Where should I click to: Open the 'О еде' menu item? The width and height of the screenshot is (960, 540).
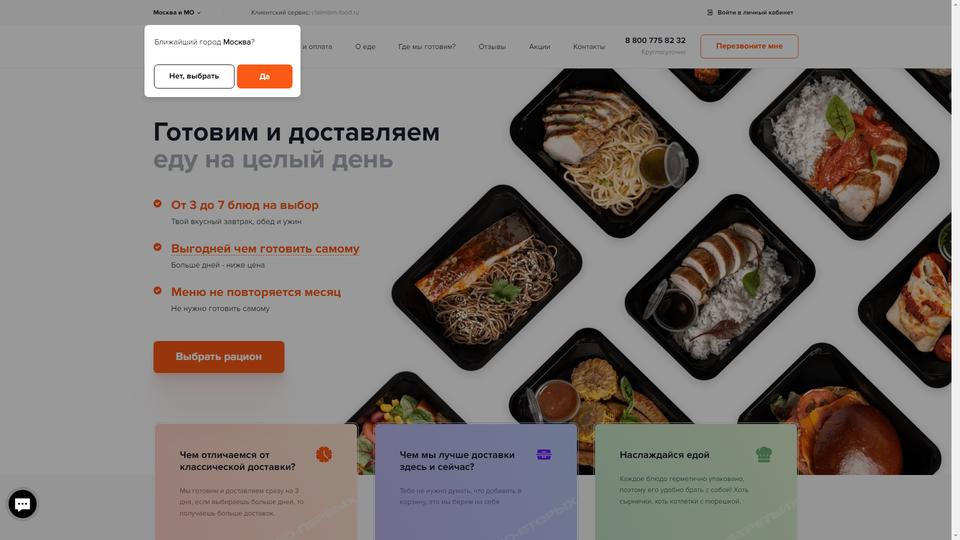tap(365, 47)
